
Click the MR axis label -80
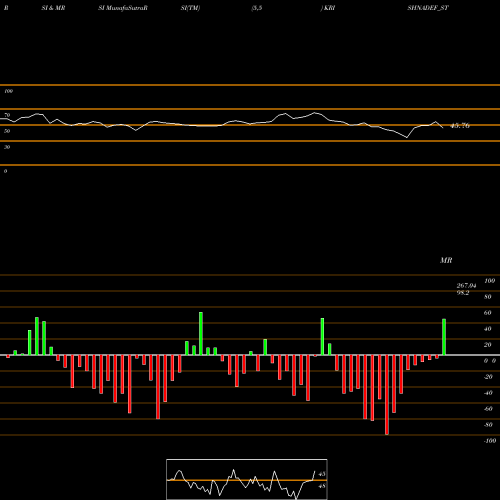[488, 425]
